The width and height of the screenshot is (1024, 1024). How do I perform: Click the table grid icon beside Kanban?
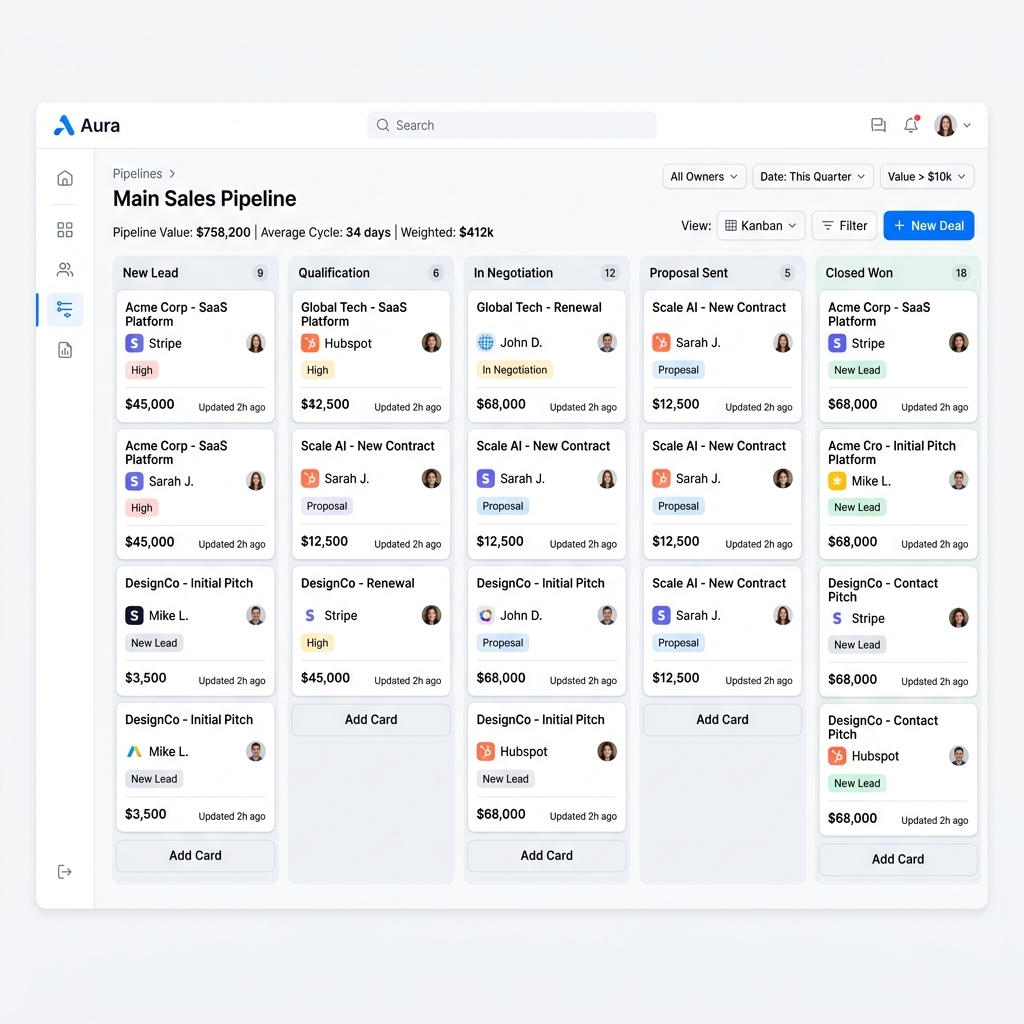[731, 225]
